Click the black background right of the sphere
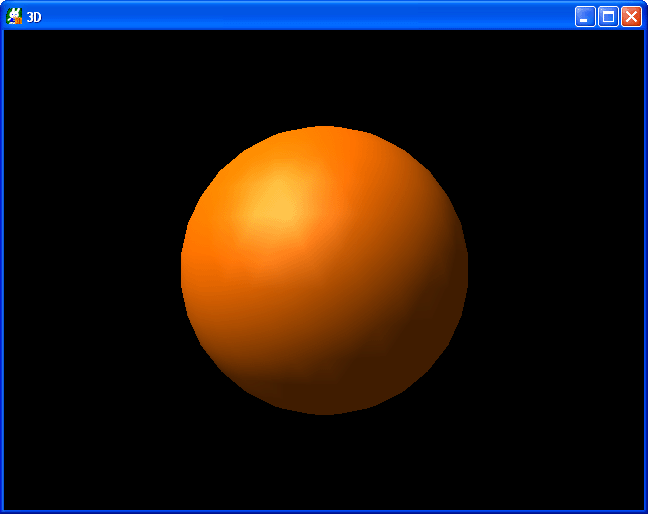Screen dimensions: 648x514 (555, 270)
